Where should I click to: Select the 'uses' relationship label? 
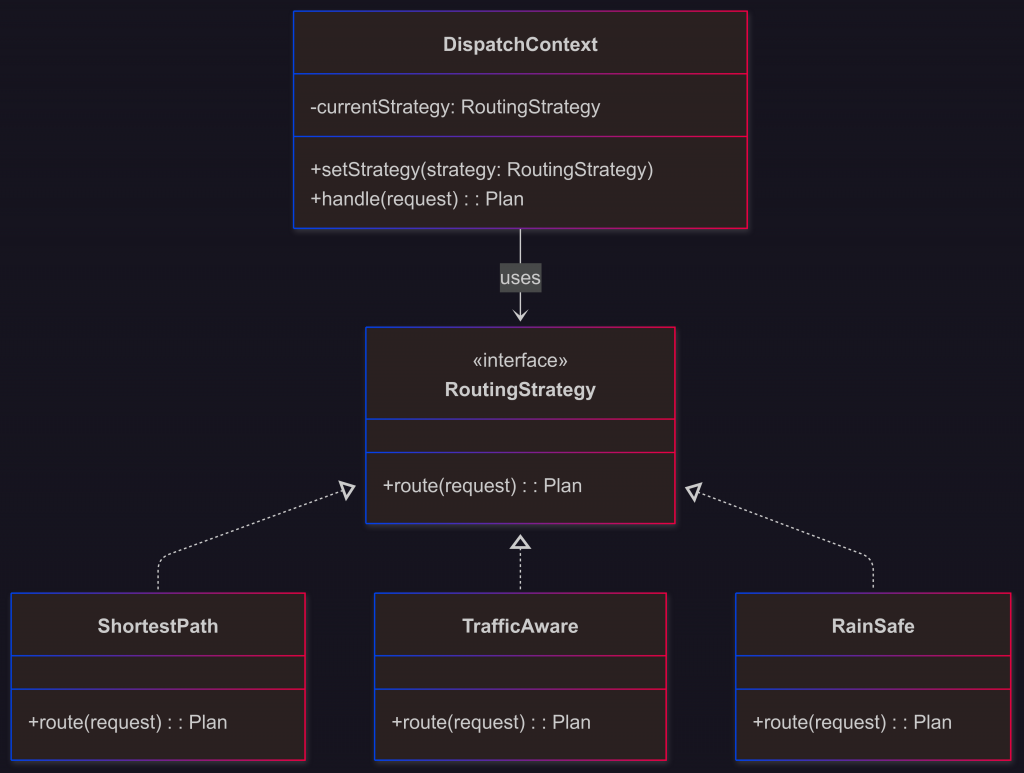click(520, 278)
